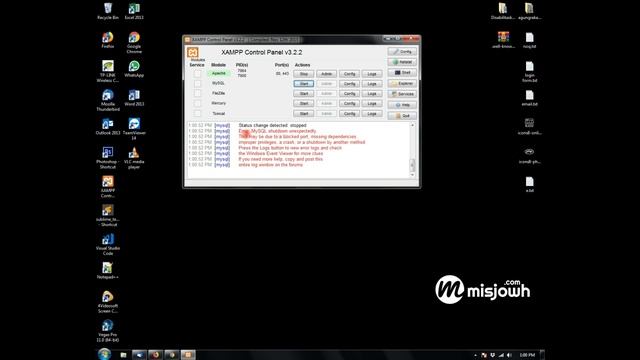The image size is (640, 360).
Task: Open the Explorer button in XAMPP
Action: [402, 83]
